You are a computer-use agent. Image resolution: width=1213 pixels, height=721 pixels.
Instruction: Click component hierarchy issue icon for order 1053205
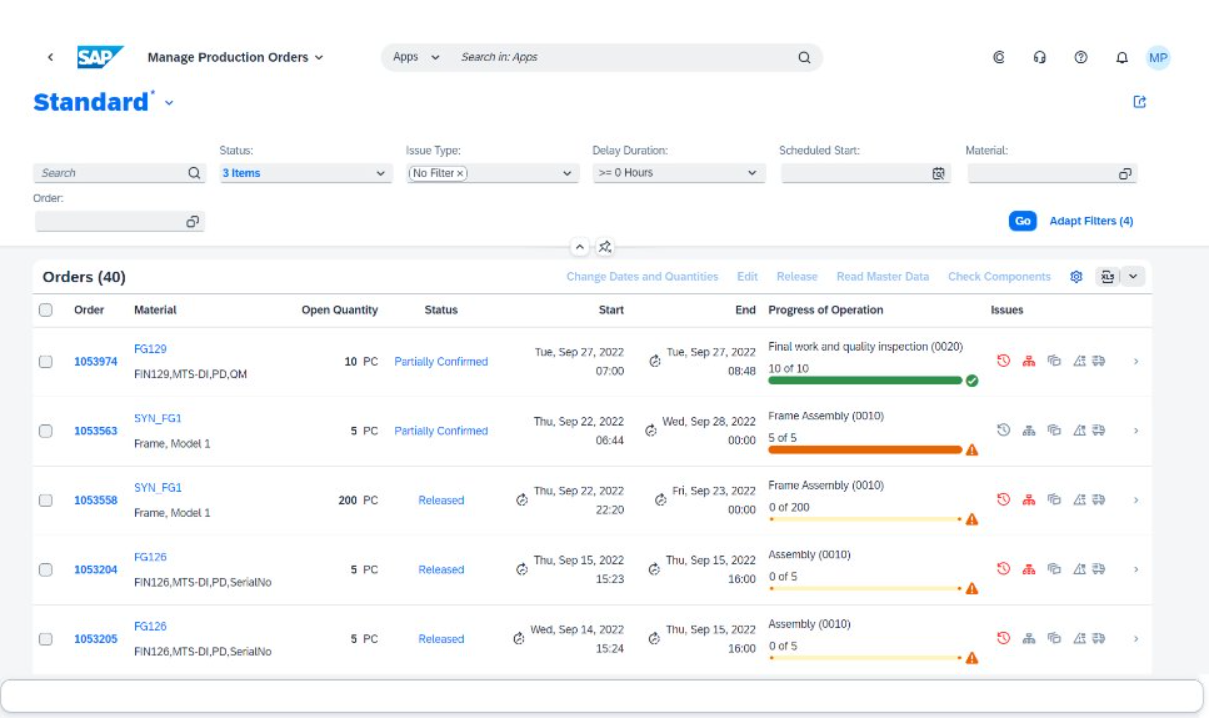tap(1028, 638)
